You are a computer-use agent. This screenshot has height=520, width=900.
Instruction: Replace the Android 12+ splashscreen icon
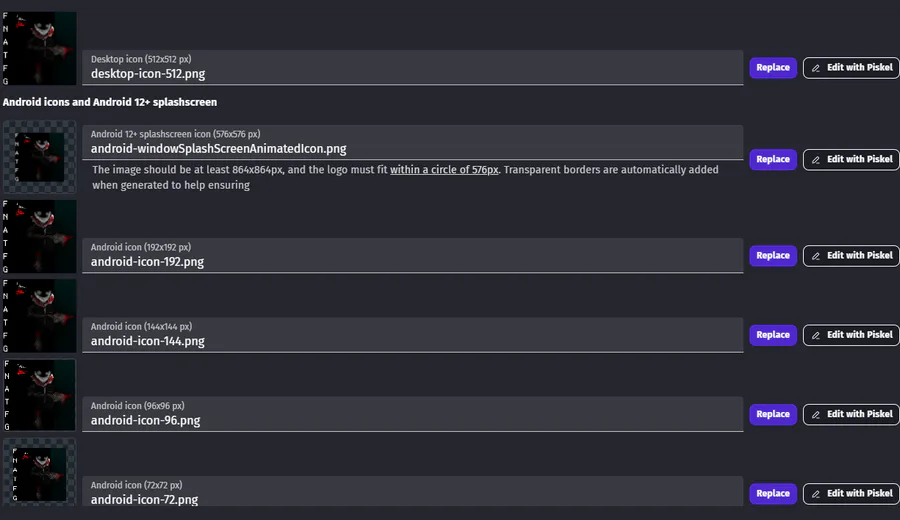pyautogui.click(x=772, y=159)
